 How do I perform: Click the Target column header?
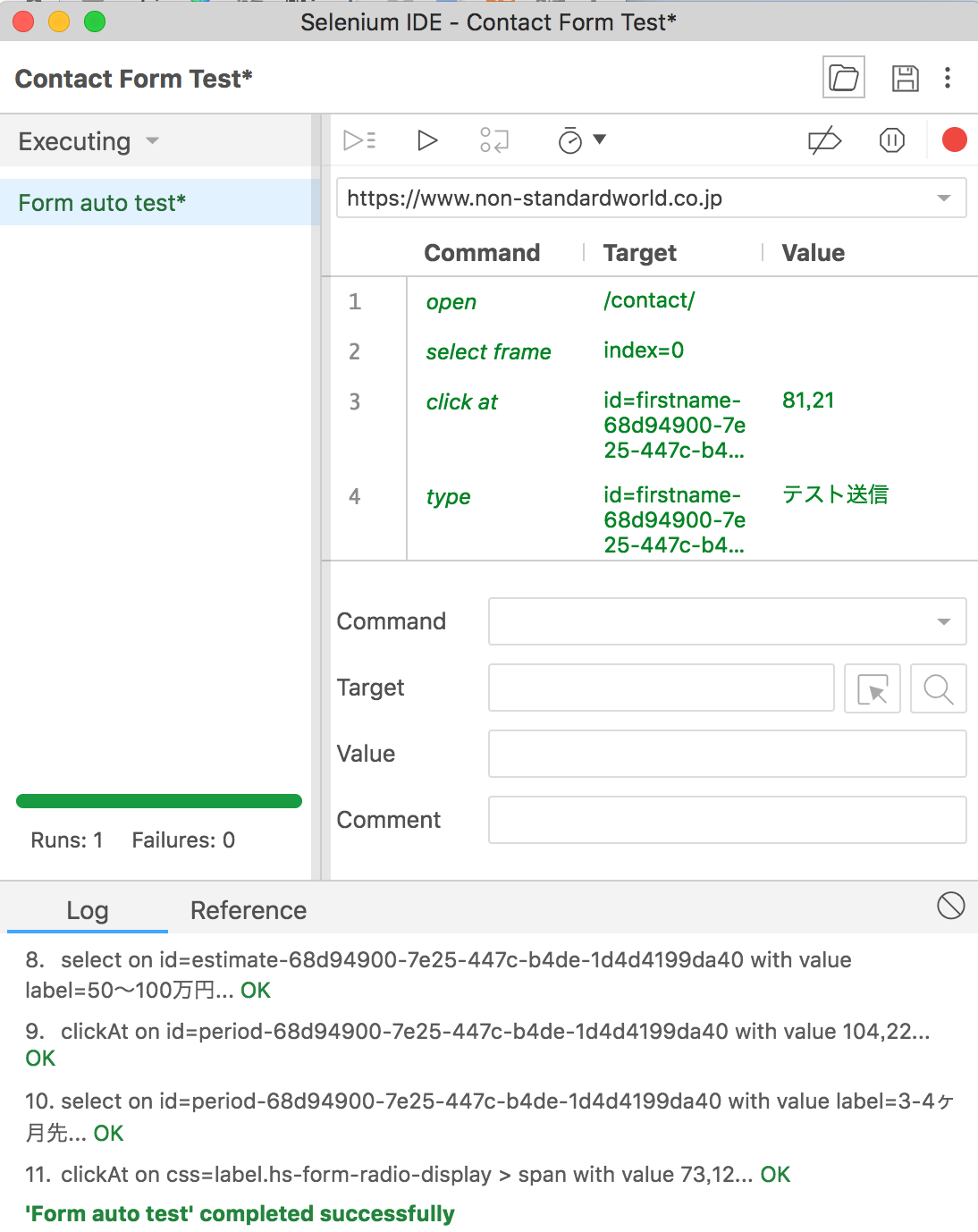640,253
